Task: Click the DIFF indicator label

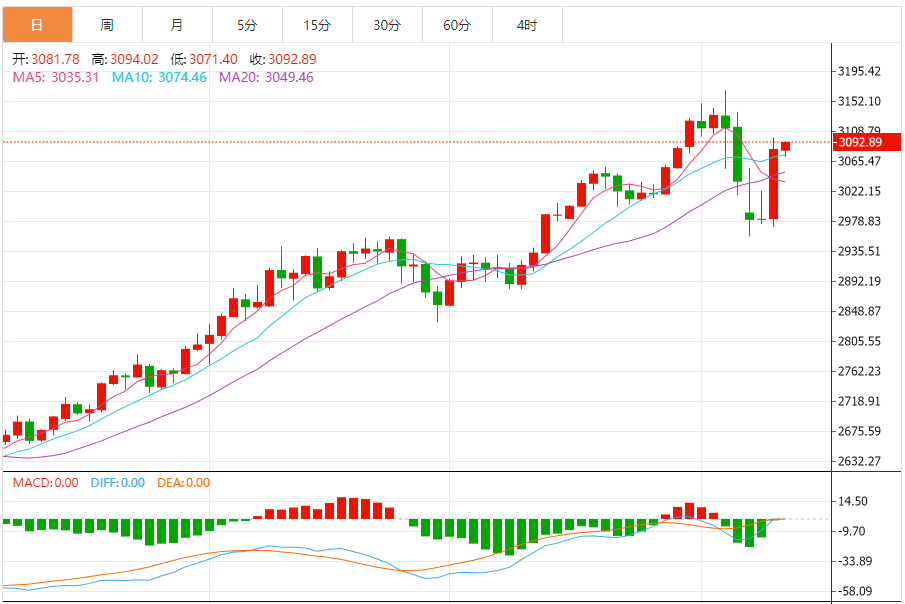Action: [x=118, y=483]
